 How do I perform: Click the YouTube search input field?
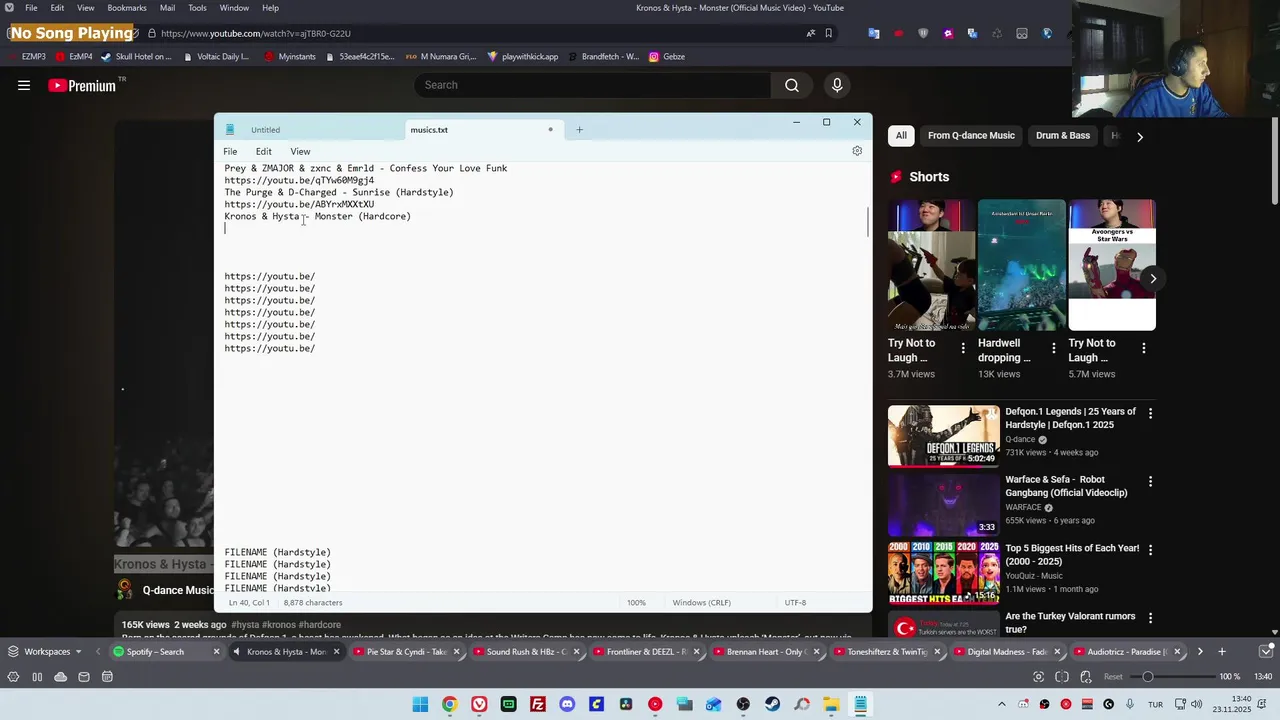coord(593,85)
